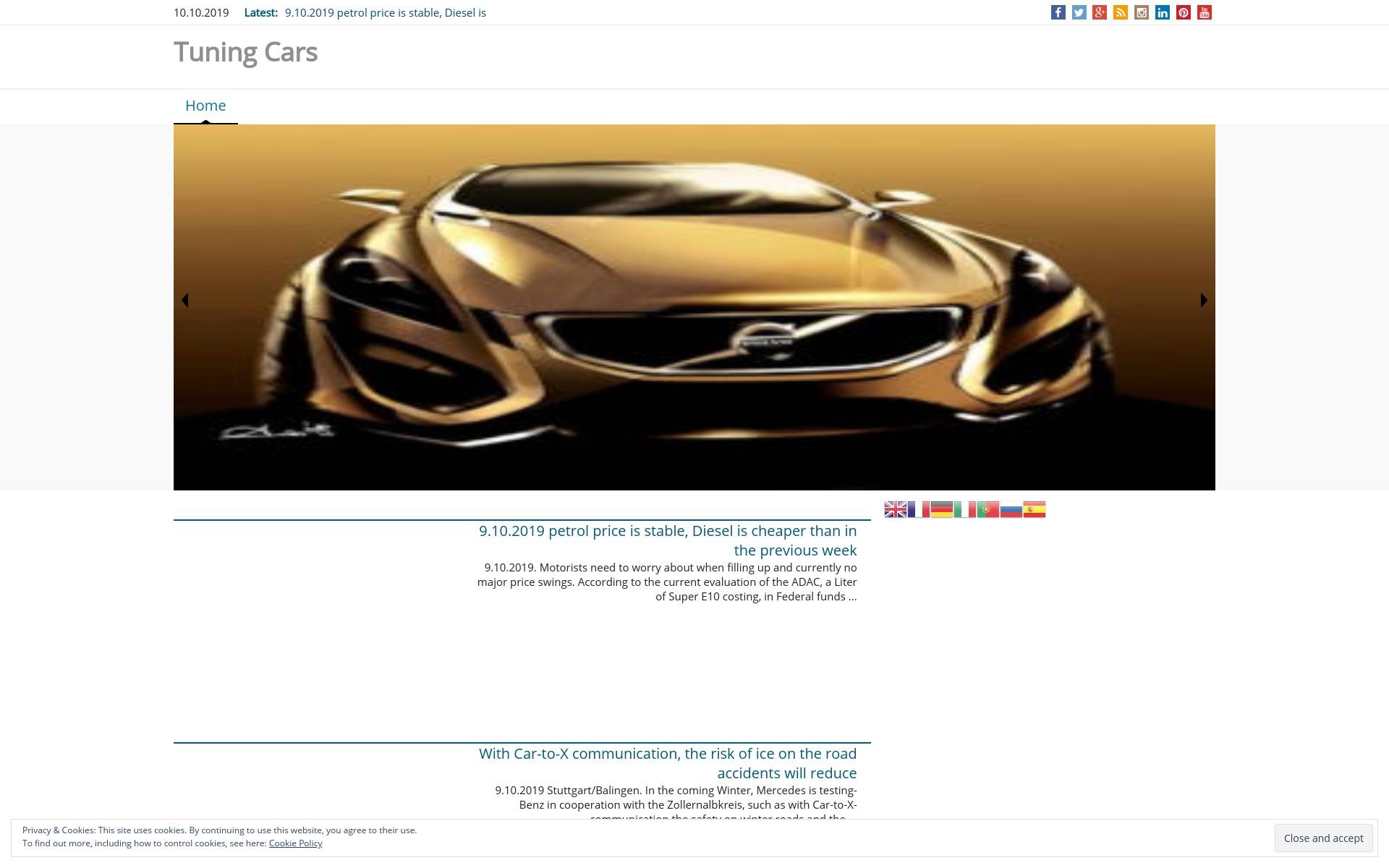Open the Facebook social icon

point(1058,12)
